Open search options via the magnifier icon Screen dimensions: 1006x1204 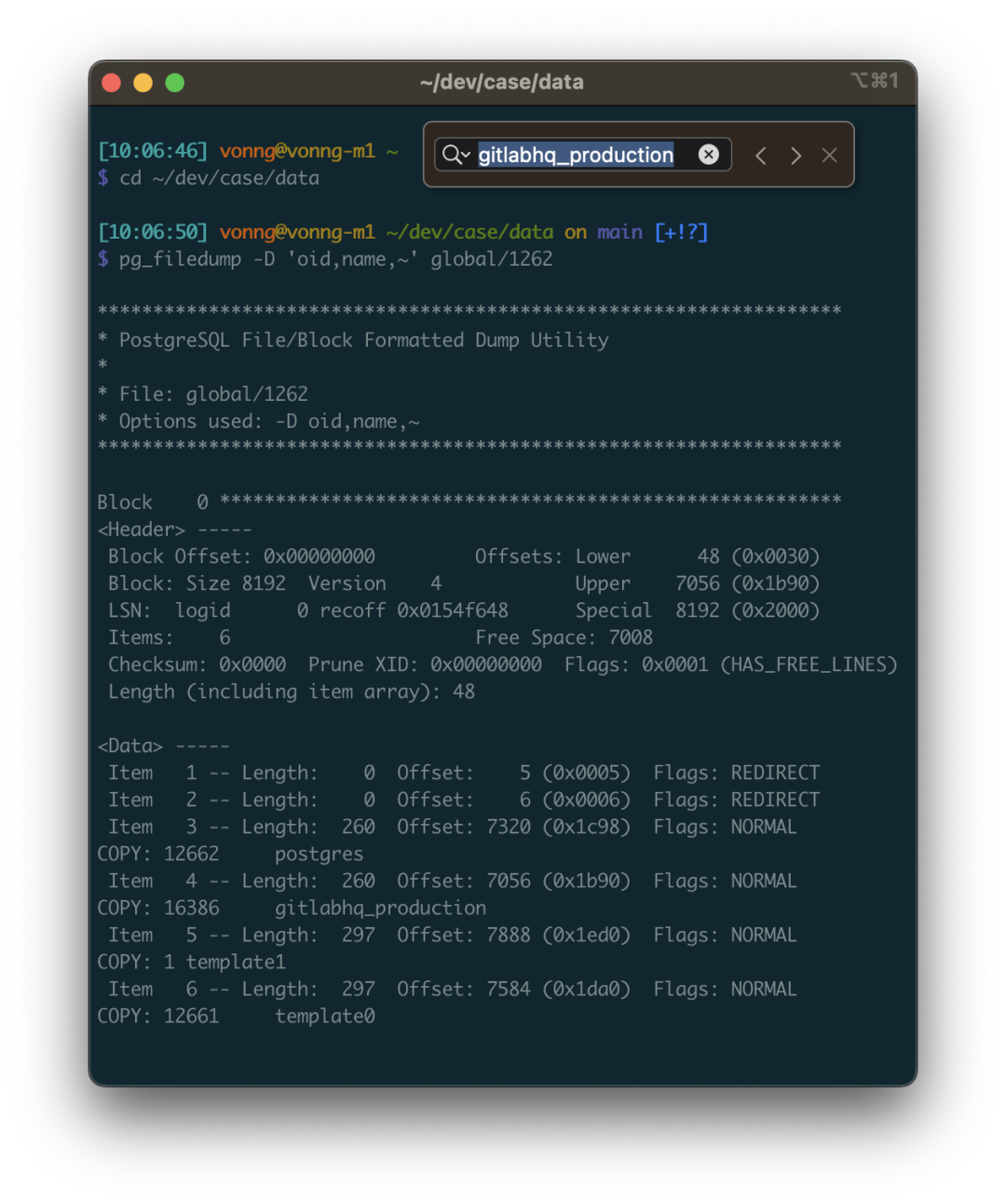450,155
